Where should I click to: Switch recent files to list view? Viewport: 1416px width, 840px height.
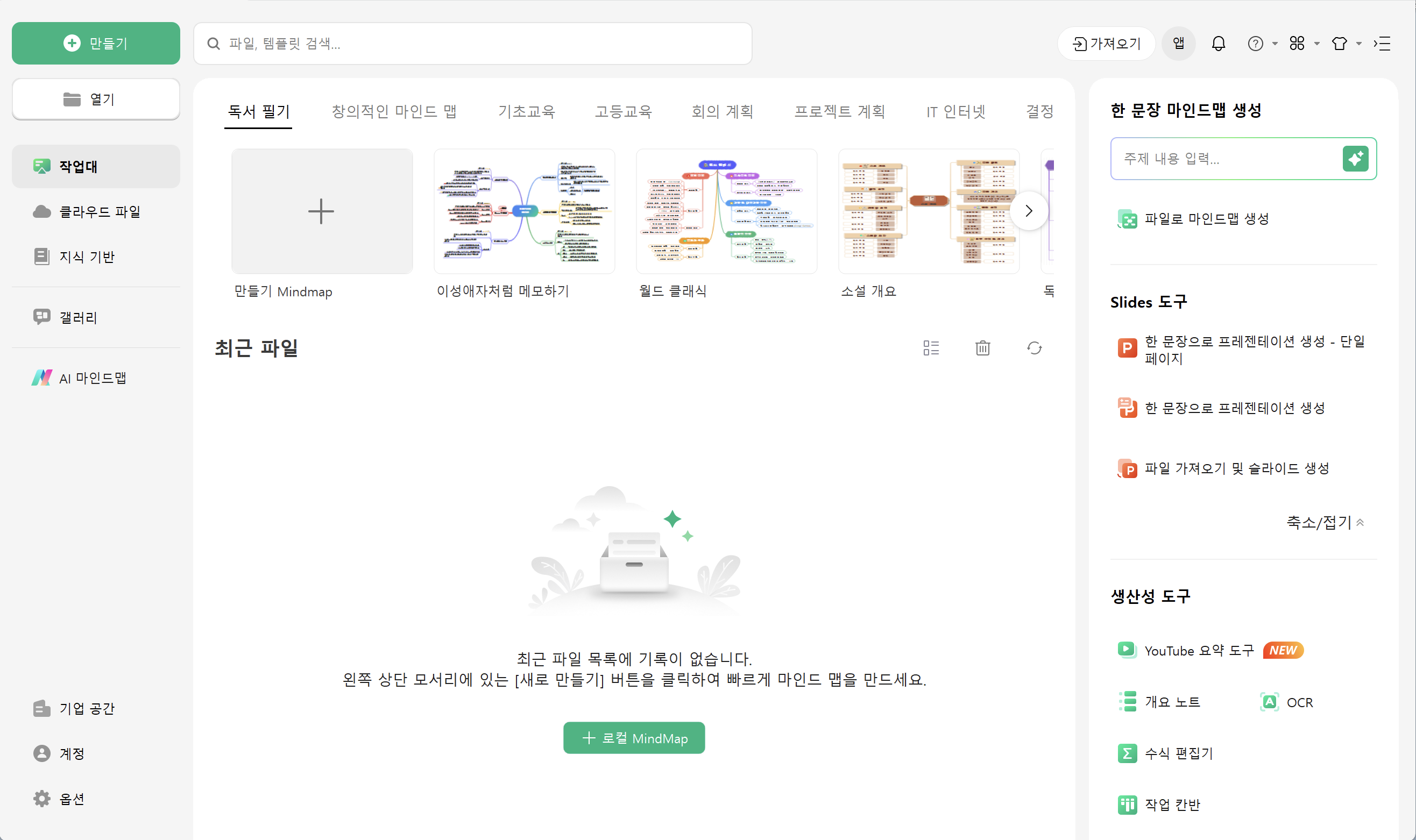point(931,347)
